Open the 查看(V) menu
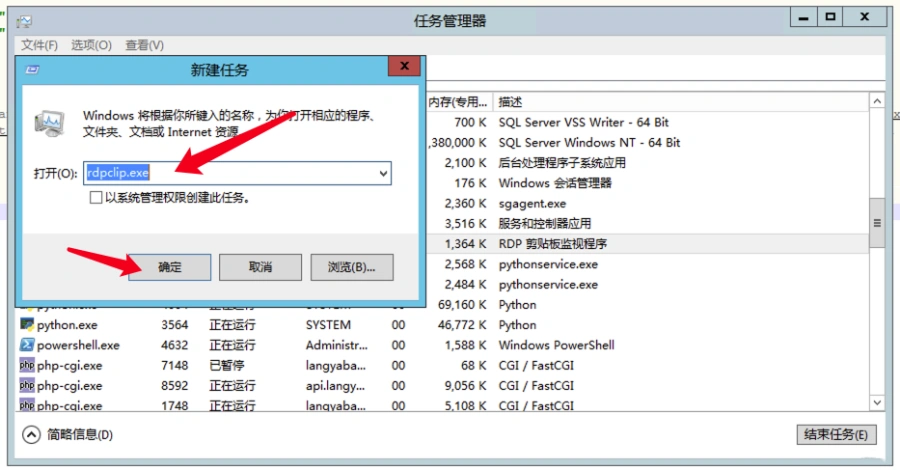Viewport: 900px width, 470px height. 145,45
